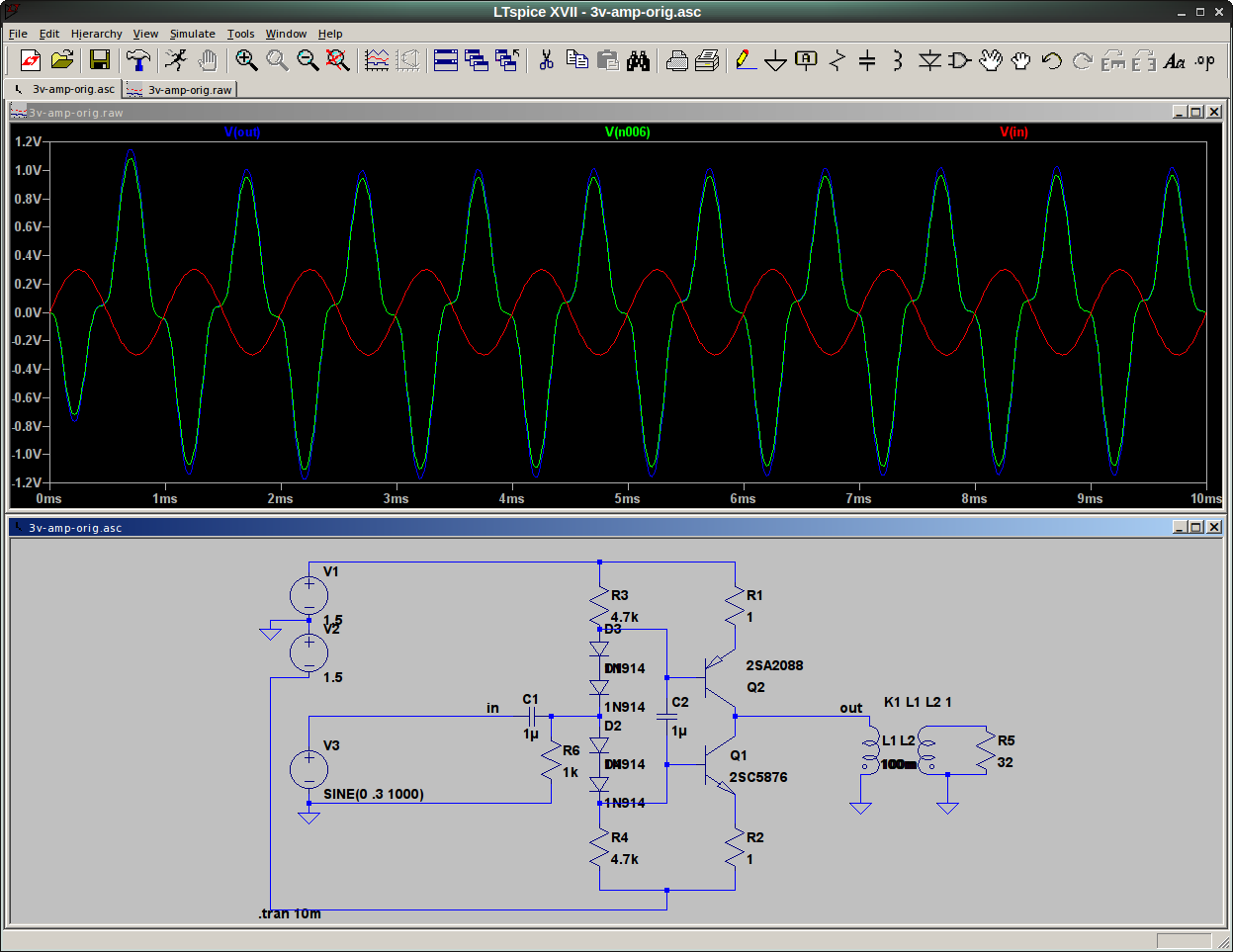The image size is (1233, 952).
Task: Select the Inductor placement tool
Action: [x=898, y=60]
